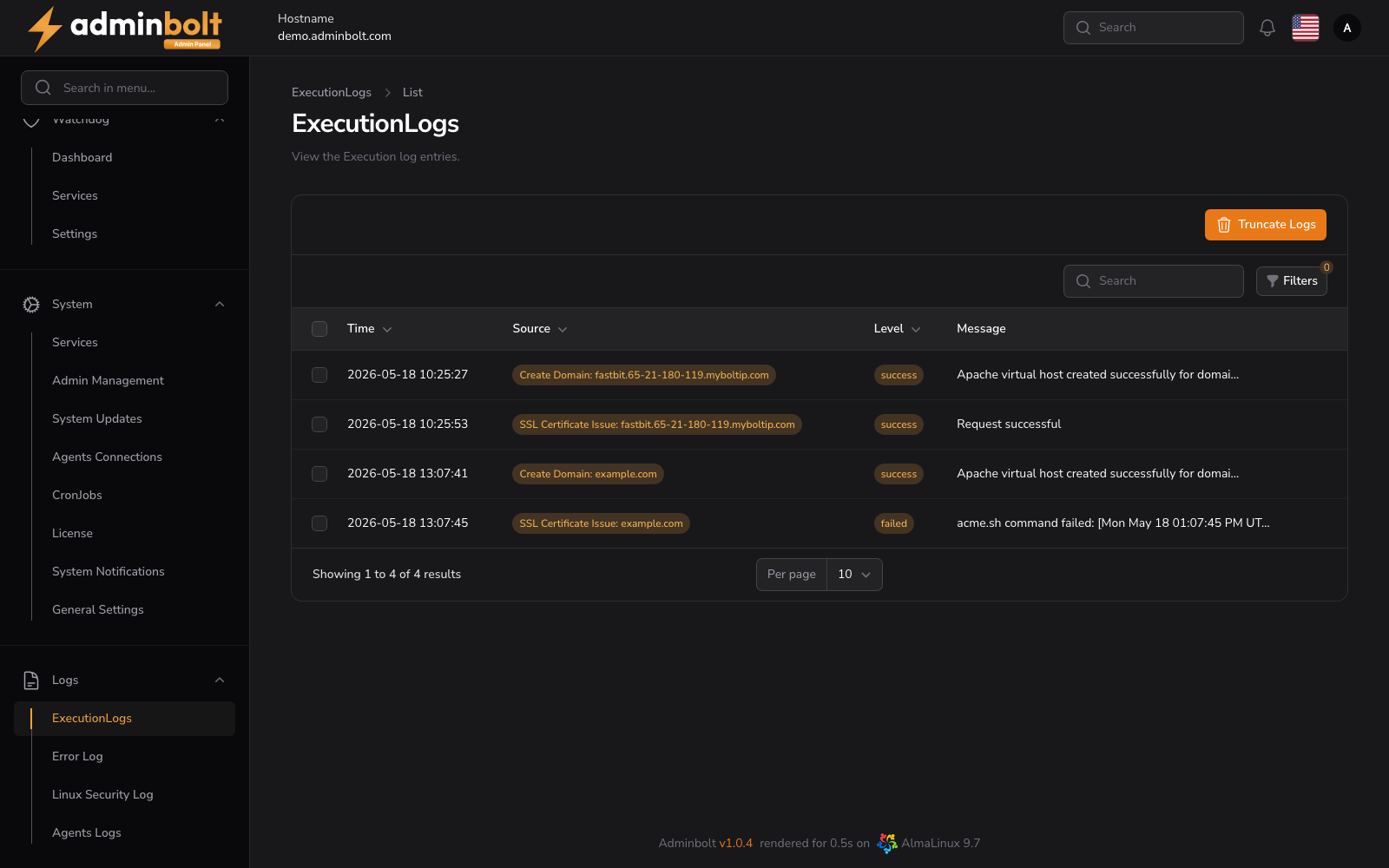Open the Filters button

[1292, 281]
